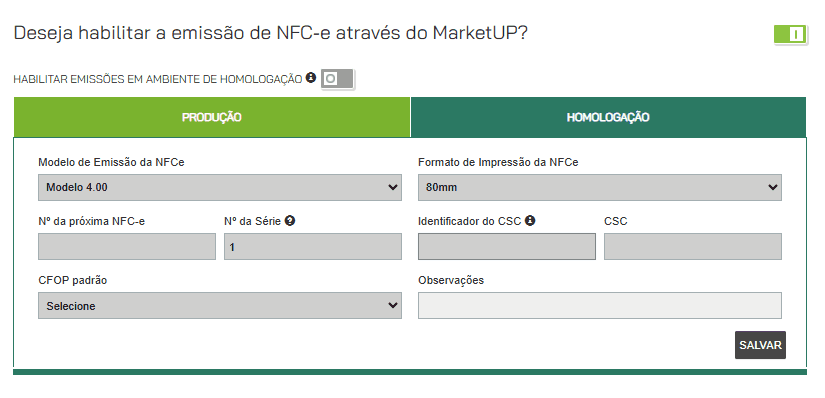
Task: Expand the CFOP padrão dropdown
Action: [x=220, y=306]
